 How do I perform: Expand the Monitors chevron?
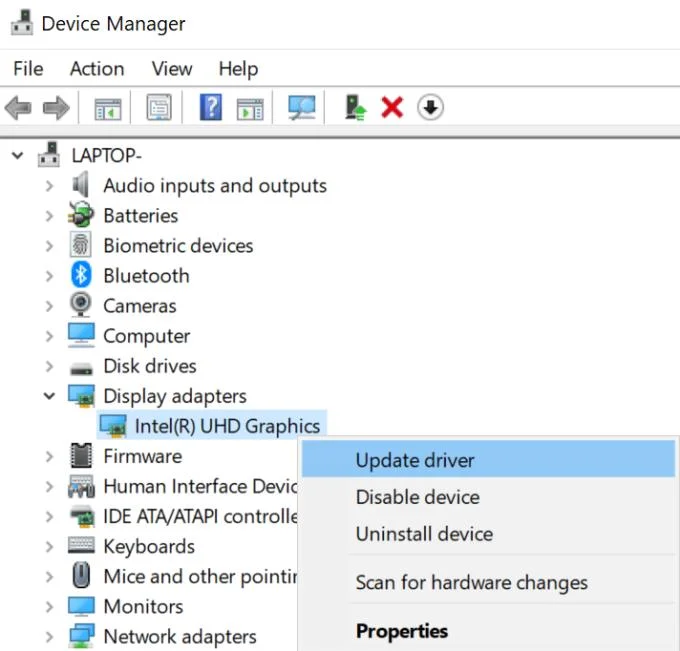[x=49, y=607]
